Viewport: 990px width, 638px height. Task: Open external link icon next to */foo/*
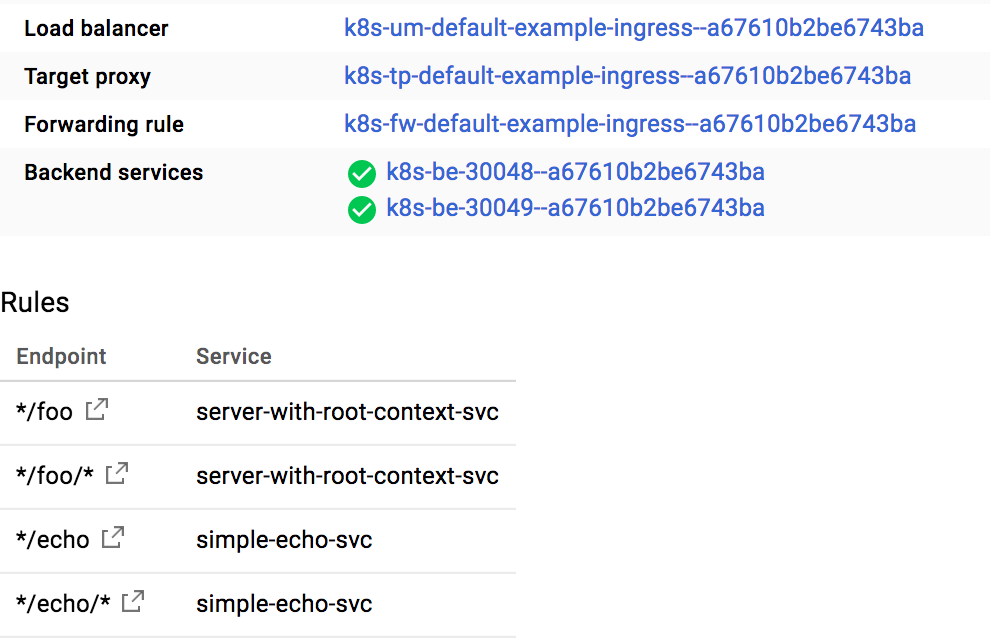(117, 473)
